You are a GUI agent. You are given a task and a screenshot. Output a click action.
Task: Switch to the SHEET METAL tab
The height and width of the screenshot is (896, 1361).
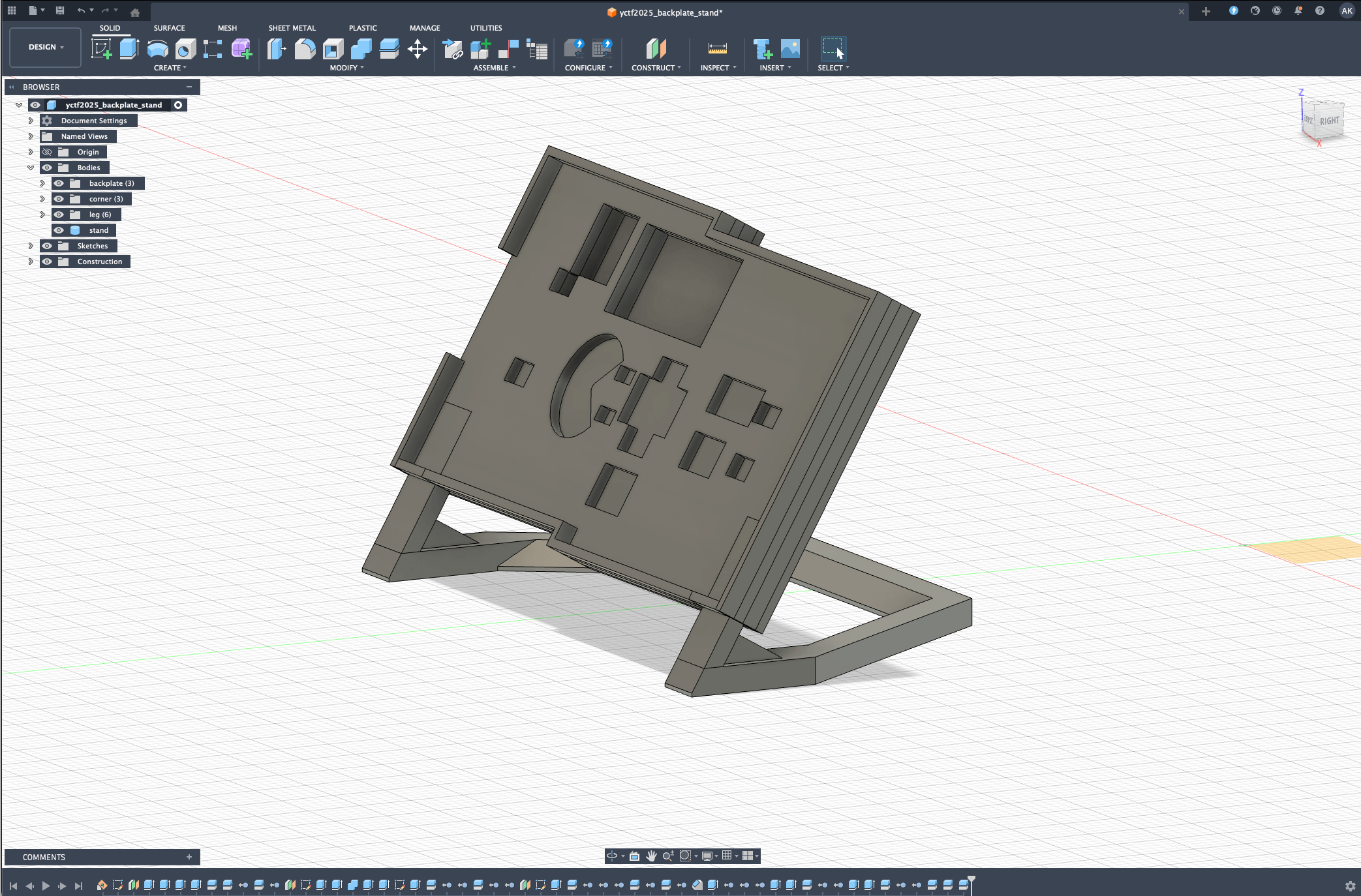[292, 28]
